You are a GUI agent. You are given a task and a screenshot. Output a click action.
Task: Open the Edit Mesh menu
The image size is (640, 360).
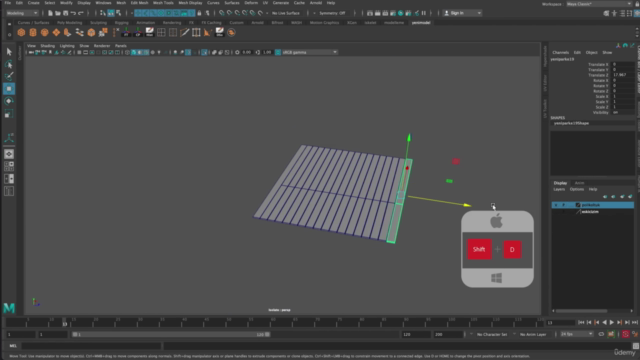[139, 3]
